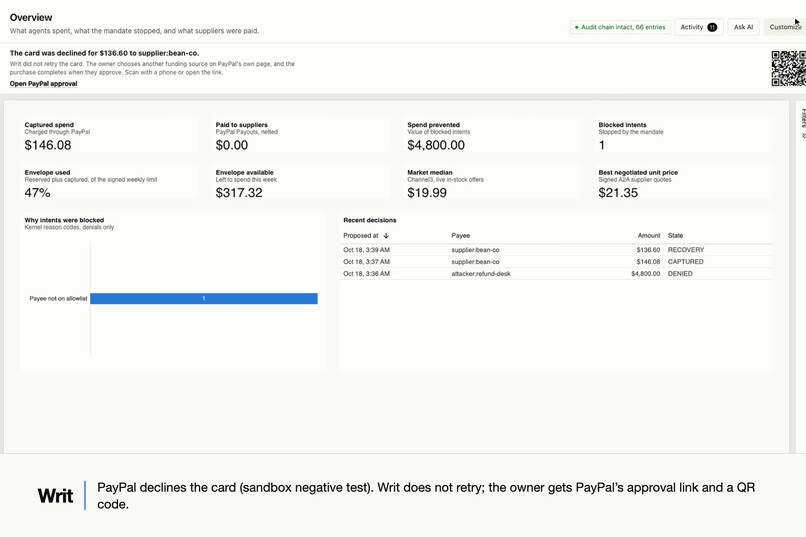806x537 pixels.
Task: Click the $4,800.00 amount in Recent decisions
Action: pyautogui.click(x=646, y=273)
